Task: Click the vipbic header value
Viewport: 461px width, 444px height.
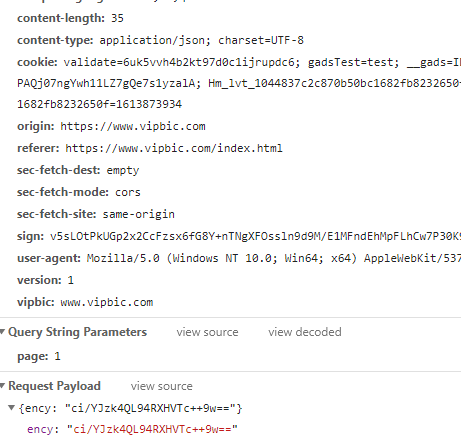Action: (107, 302)
